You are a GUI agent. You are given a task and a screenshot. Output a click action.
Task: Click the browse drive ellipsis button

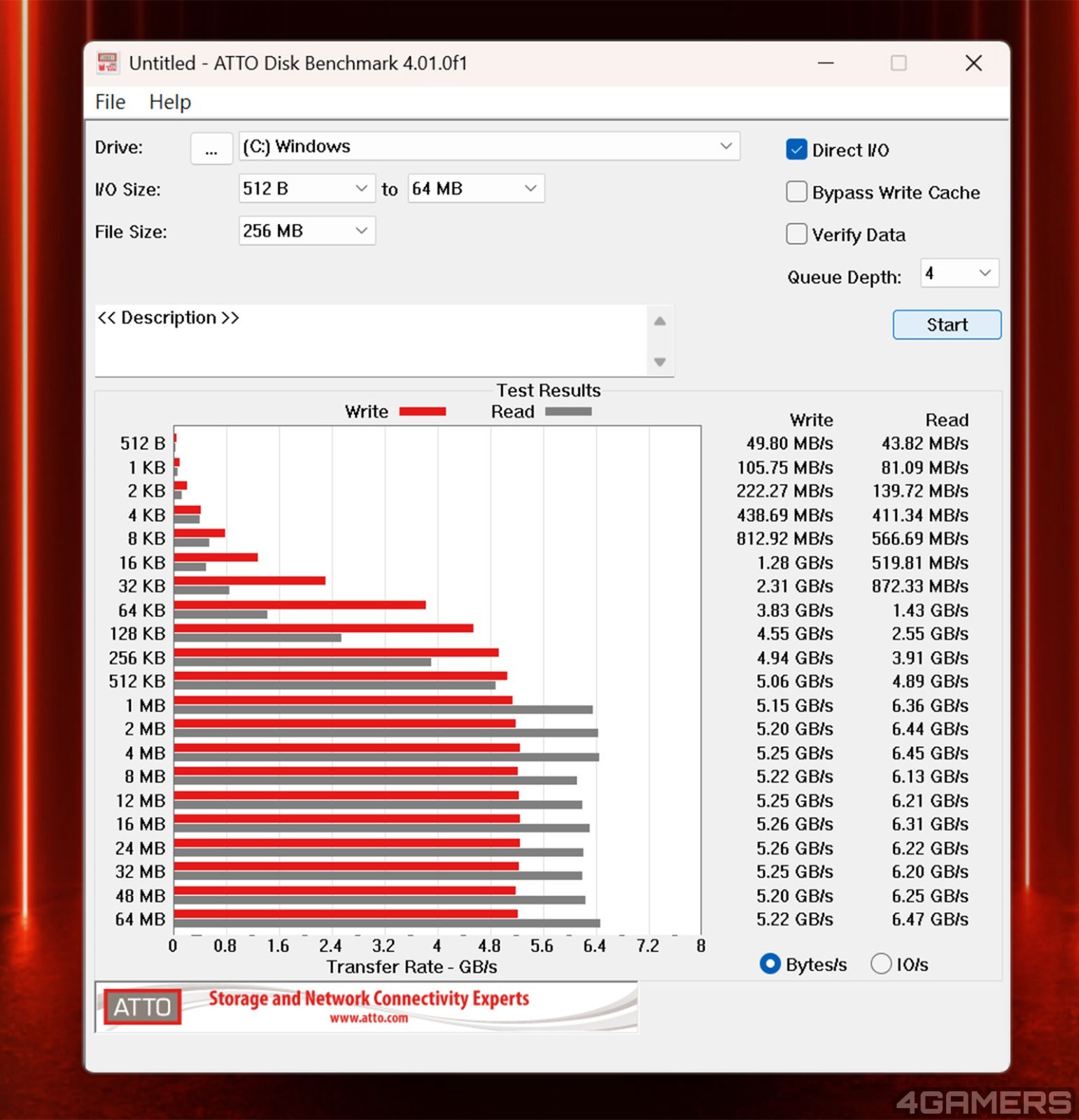coord(211,148)
